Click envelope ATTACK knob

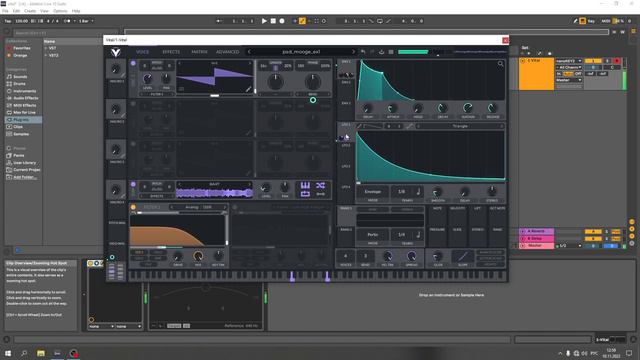392,108
